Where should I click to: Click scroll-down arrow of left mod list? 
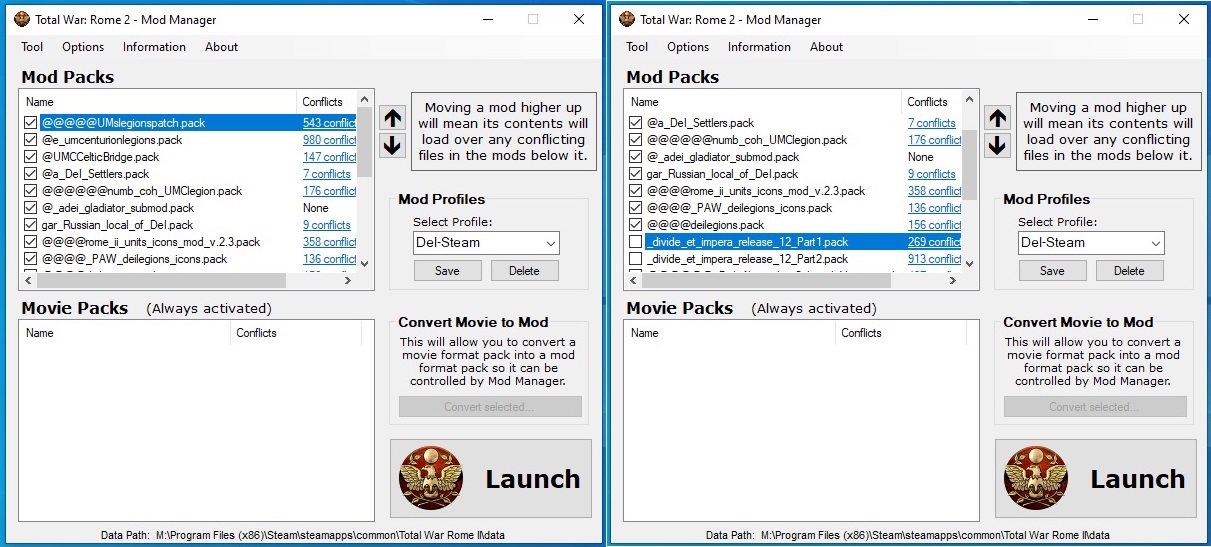click(x=364, y=264)
